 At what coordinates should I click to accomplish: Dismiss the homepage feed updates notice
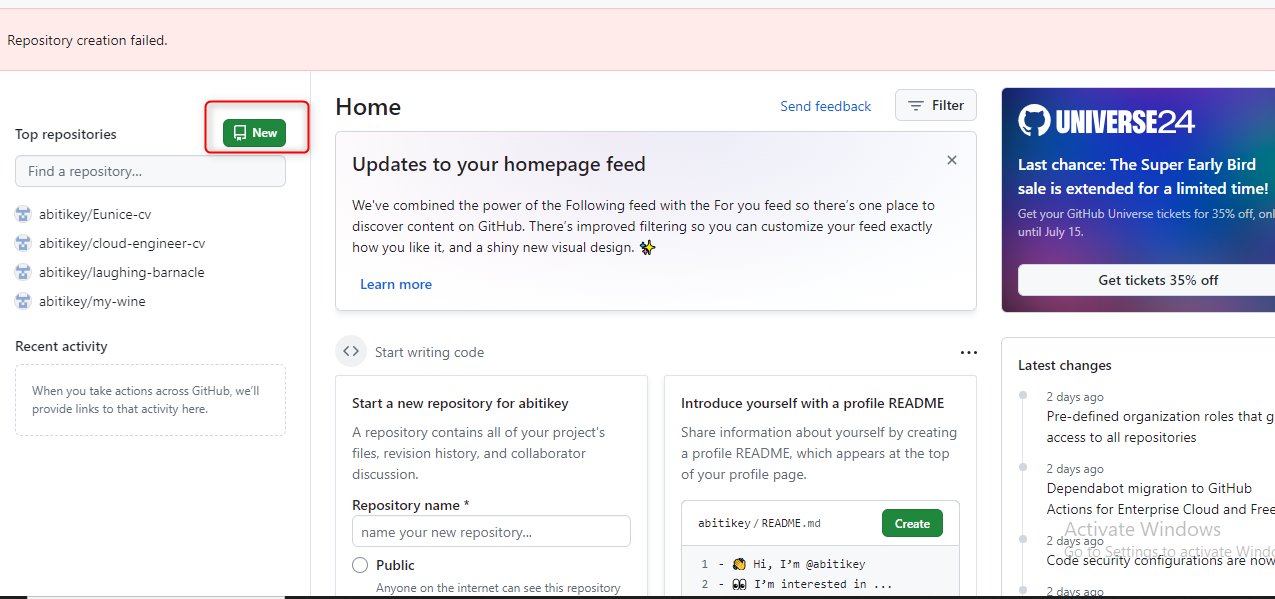[952, 160]
